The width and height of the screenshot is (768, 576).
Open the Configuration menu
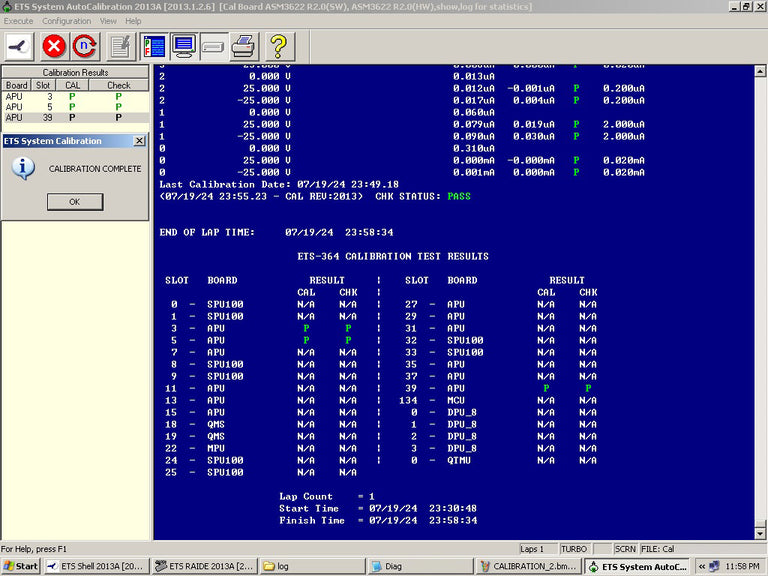tap(67, 21)
